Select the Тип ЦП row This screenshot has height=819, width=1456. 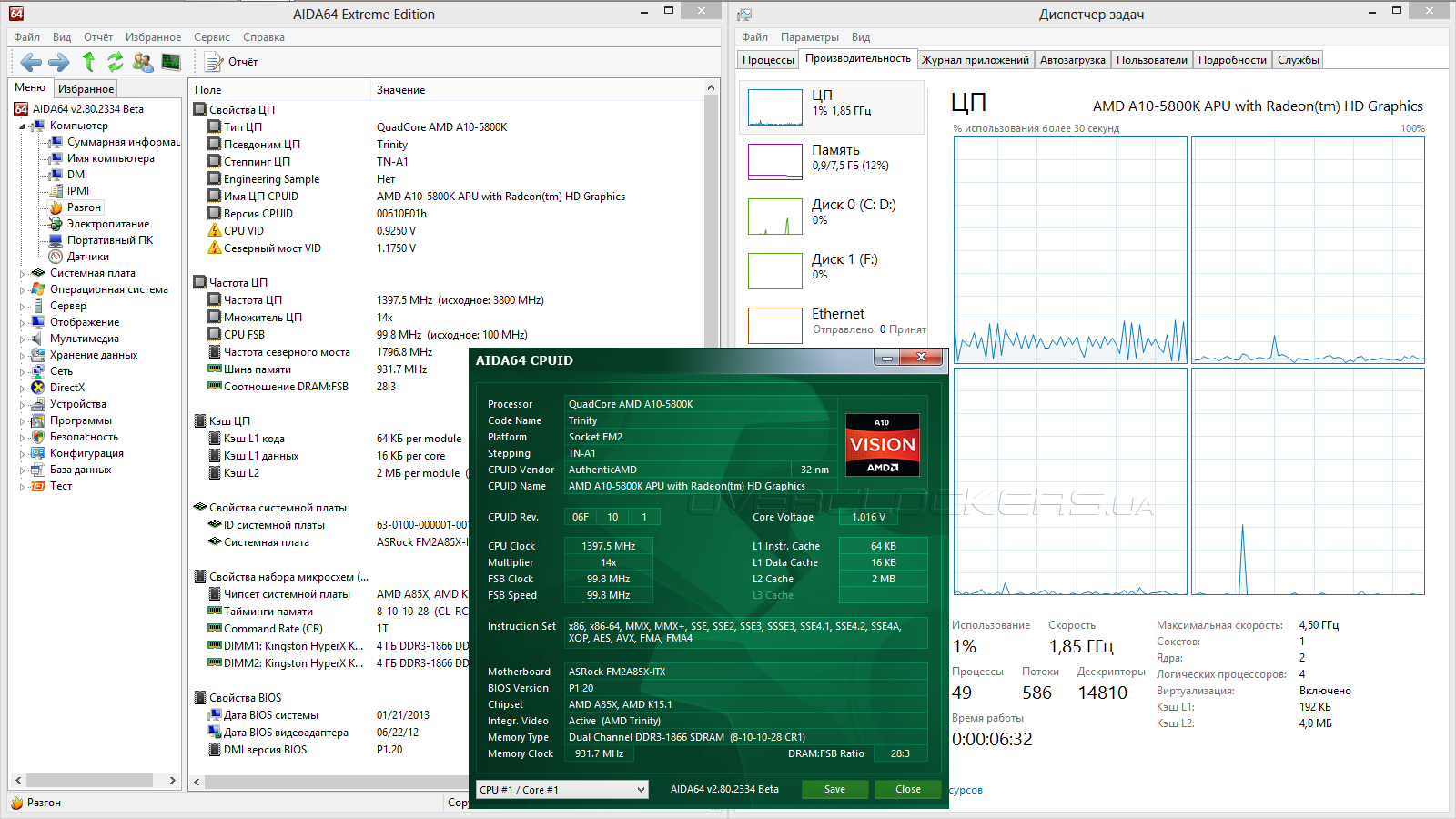[x=447, y=127]
